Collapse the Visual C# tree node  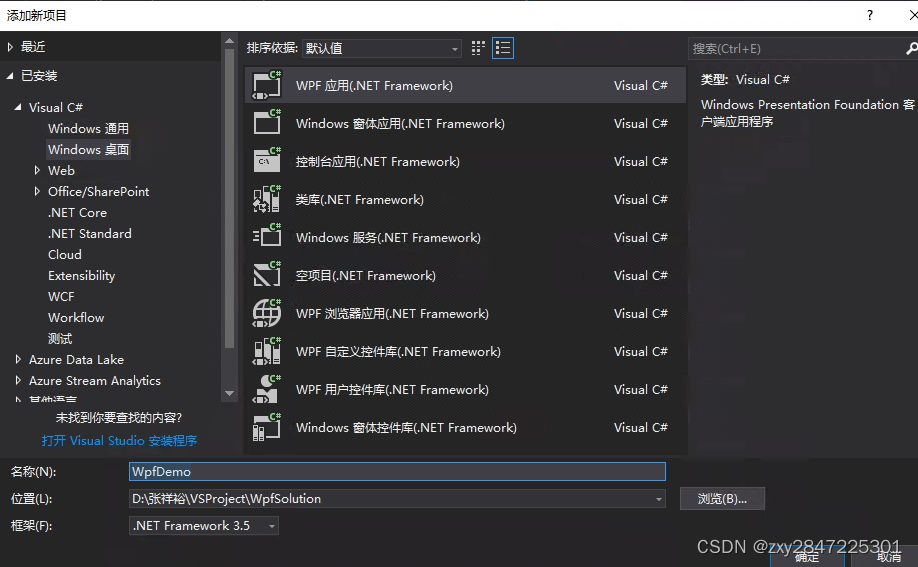click(x=18, y=107)
